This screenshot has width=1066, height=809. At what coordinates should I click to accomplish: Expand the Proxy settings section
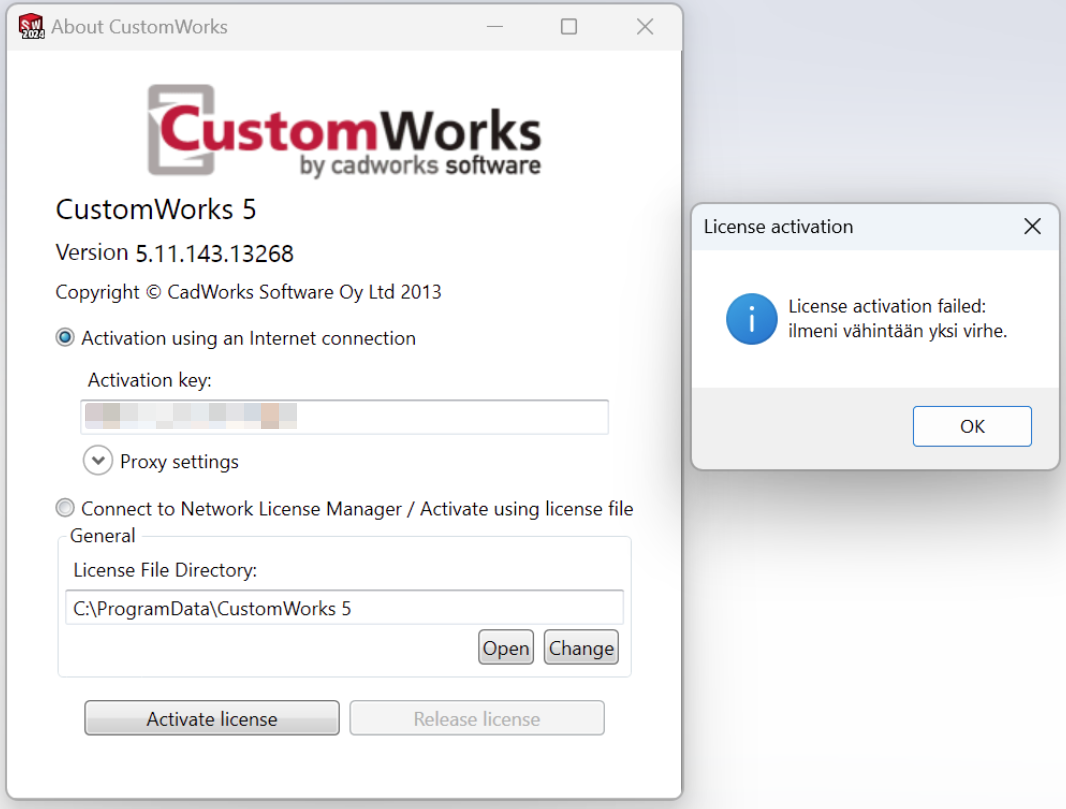click(x=98, y=461)
